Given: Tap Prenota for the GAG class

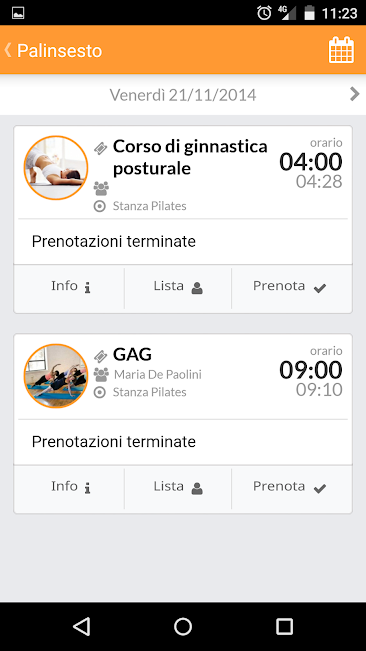Looking at the screenshot, I should pyautogui.click(x=291, y=487).
